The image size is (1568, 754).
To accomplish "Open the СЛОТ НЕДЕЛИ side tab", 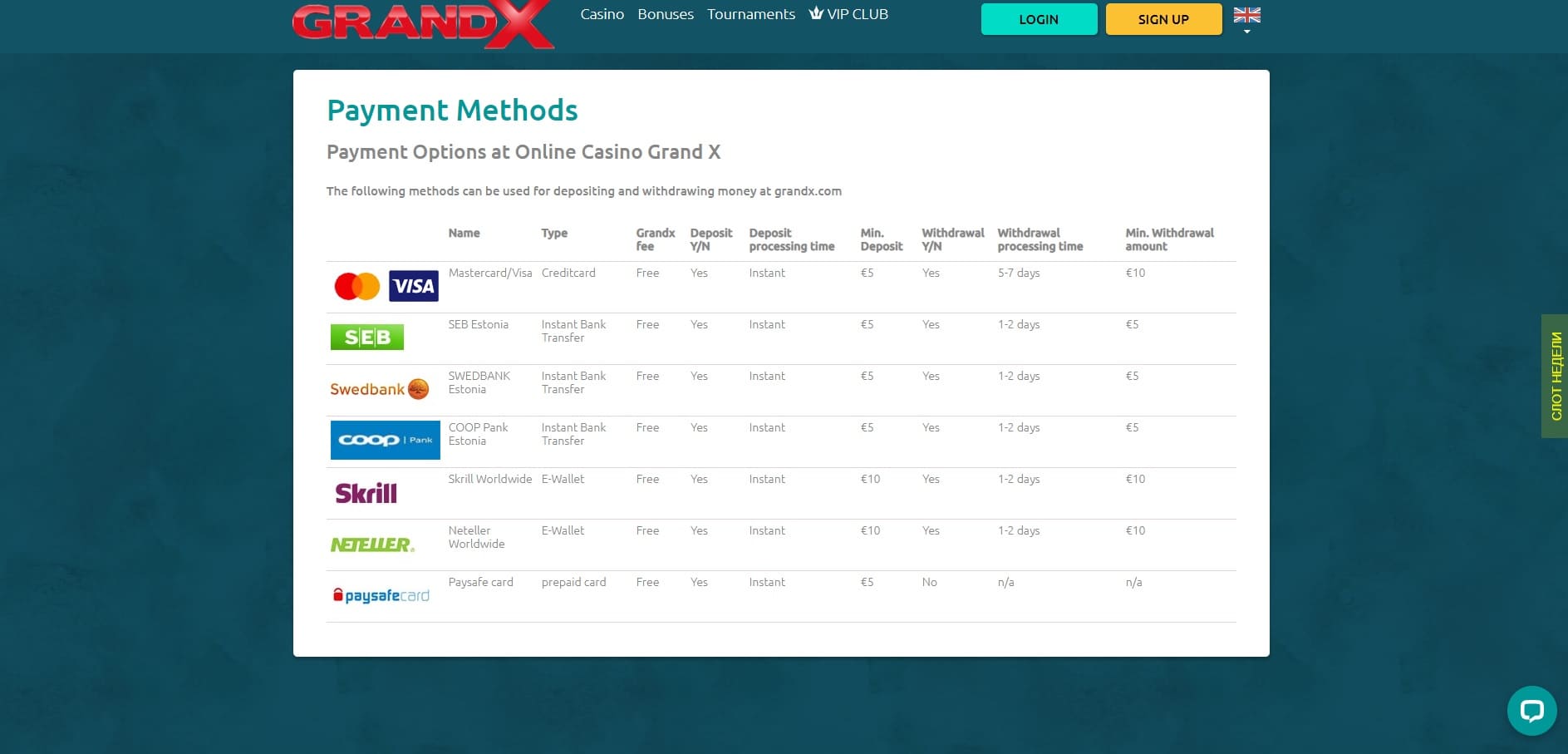I will pos(1555,376).
